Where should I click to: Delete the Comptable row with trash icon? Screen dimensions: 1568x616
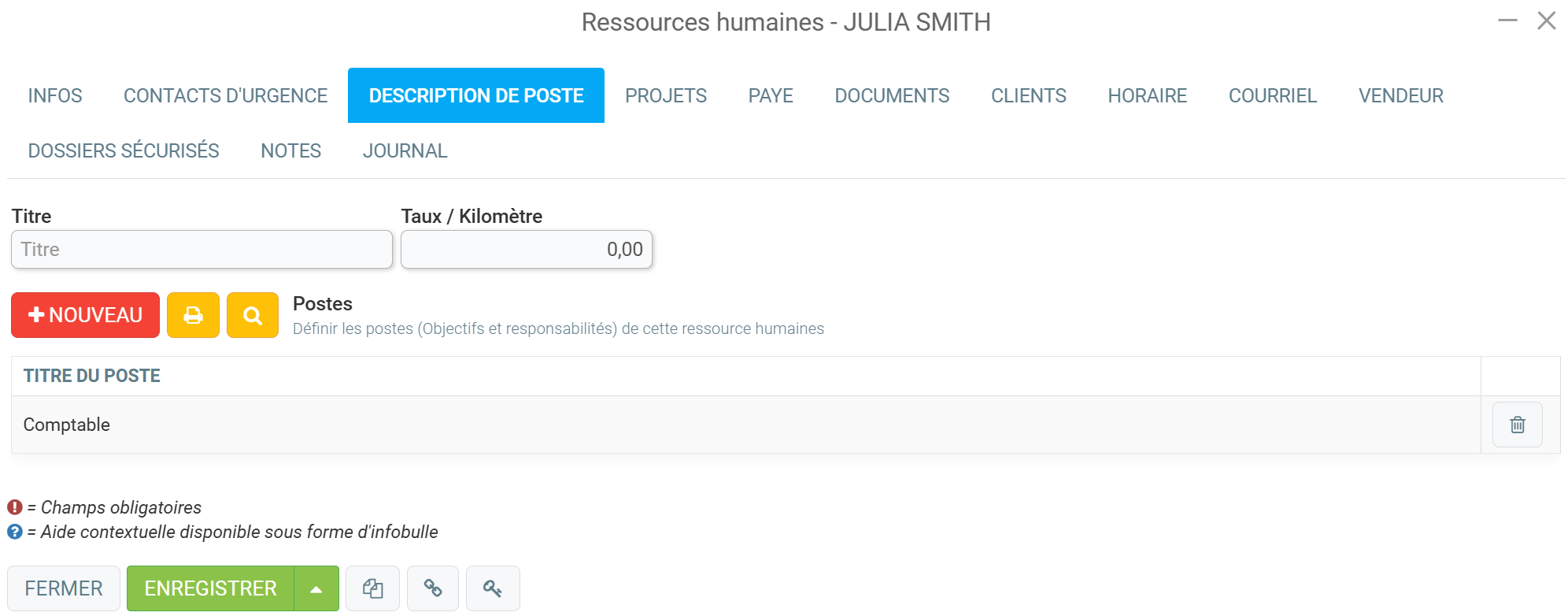tap(1517, 425)
